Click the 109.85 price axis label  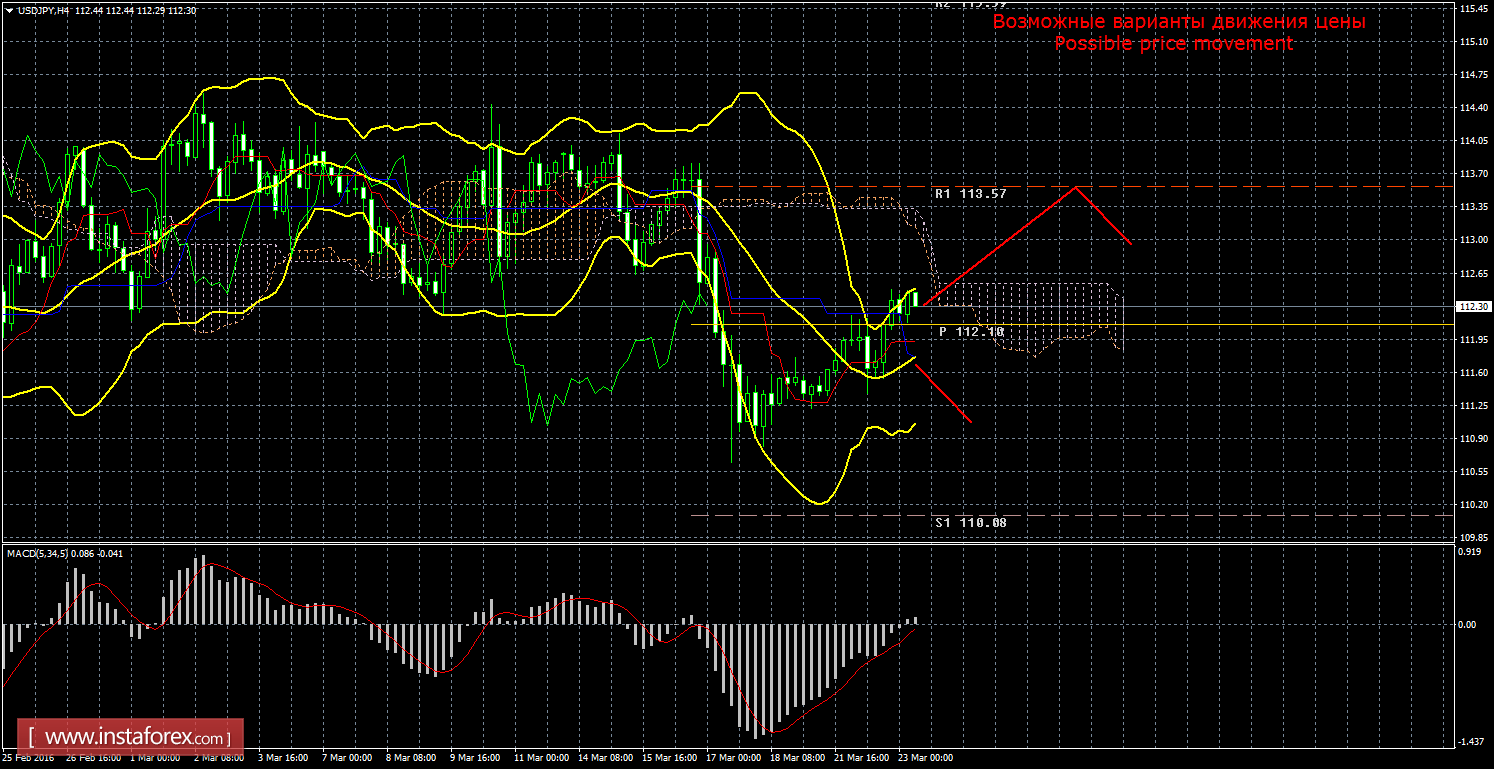coord(1474,538)
